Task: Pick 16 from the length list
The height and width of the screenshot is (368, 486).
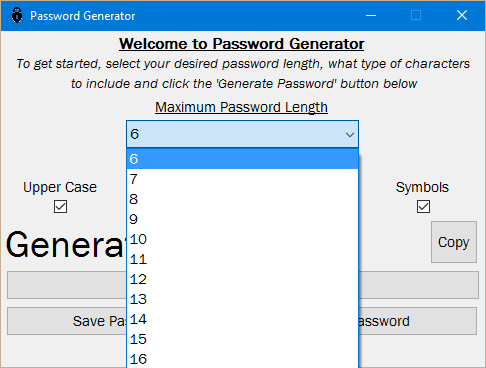Action: 242,359
